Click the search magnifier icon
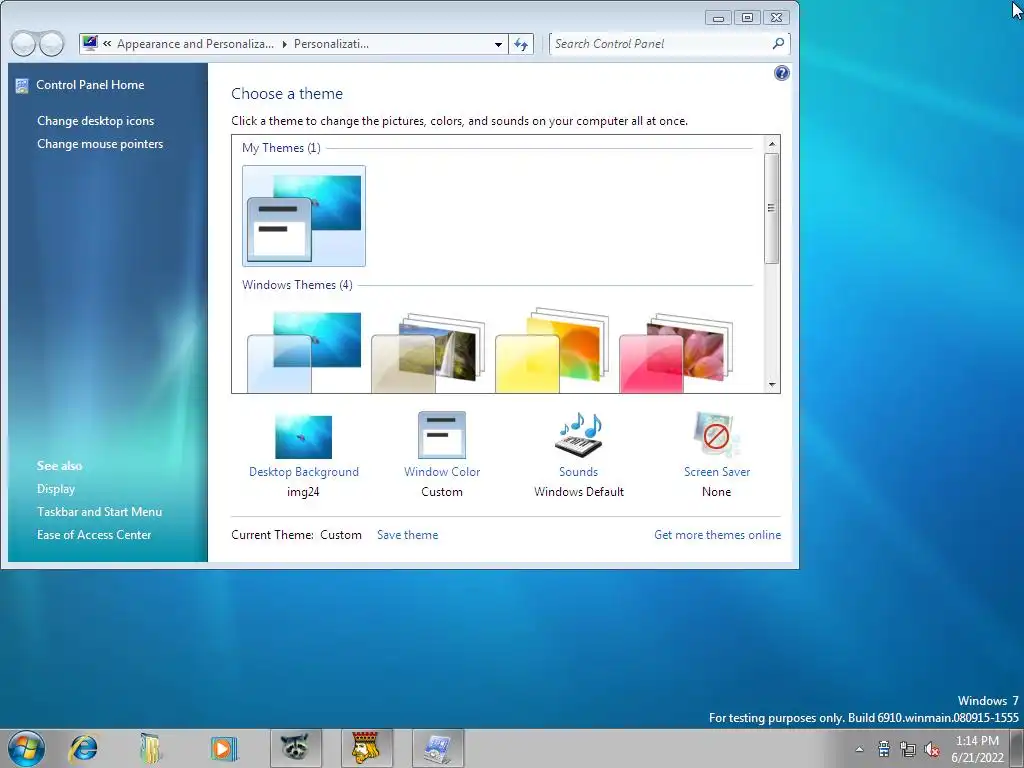 [778, 44]
